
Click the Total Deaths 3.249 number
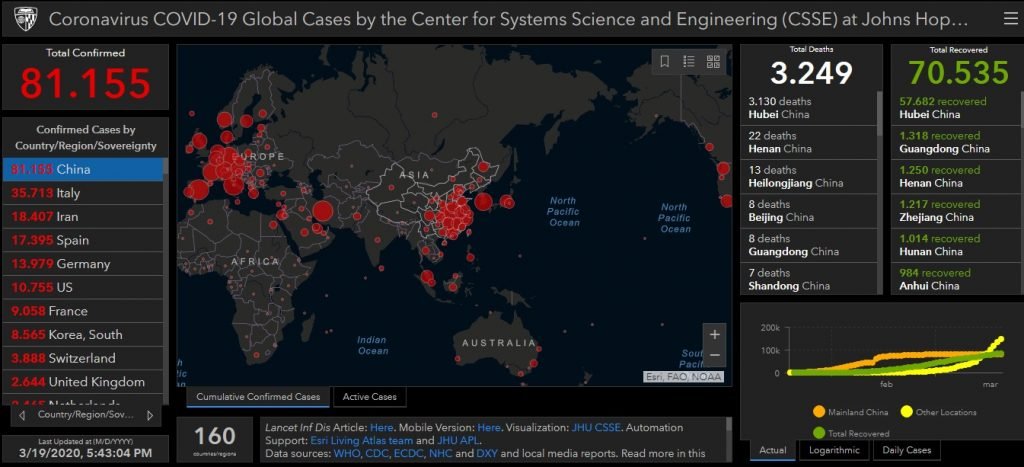[811, 72]
